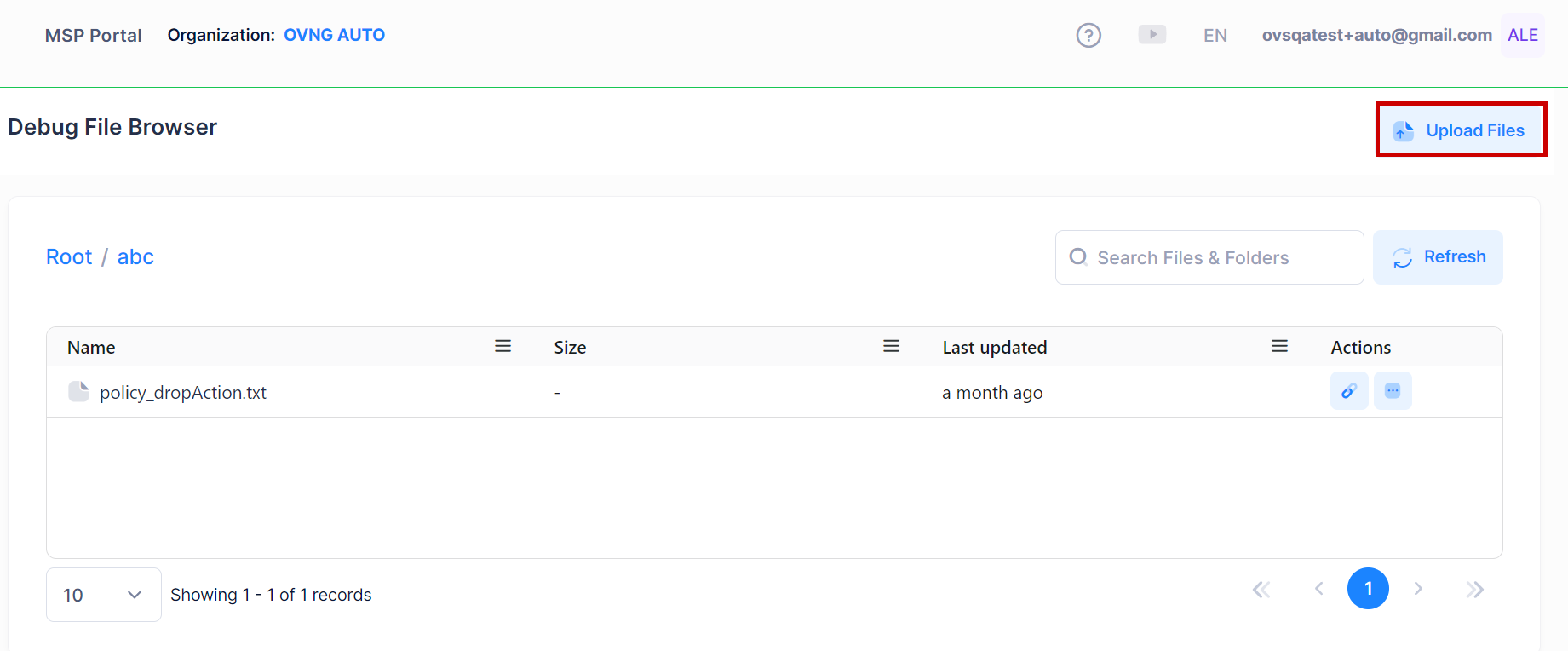Open the Size column menu

tap(891, 346)
